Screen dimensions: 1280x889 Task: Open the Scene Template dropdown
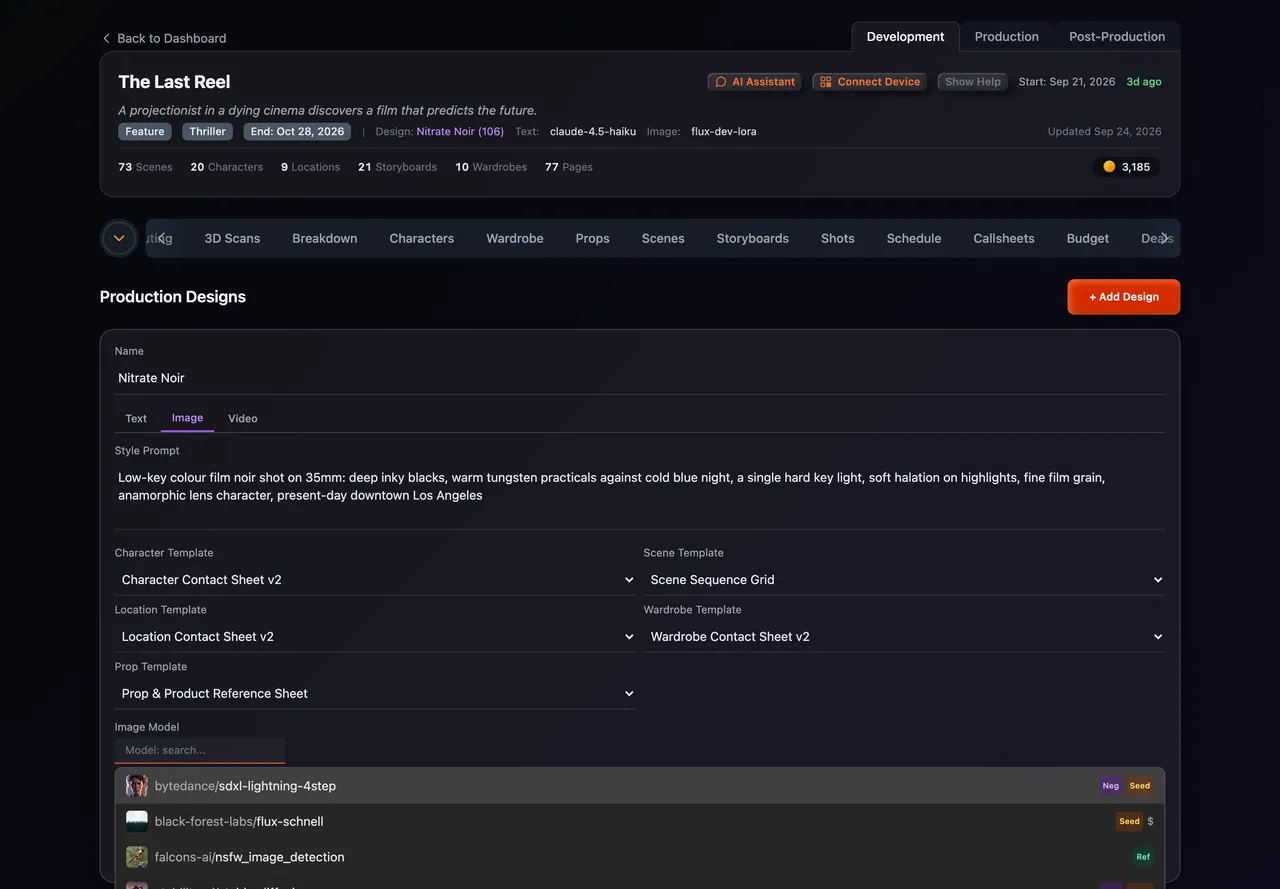904,580
